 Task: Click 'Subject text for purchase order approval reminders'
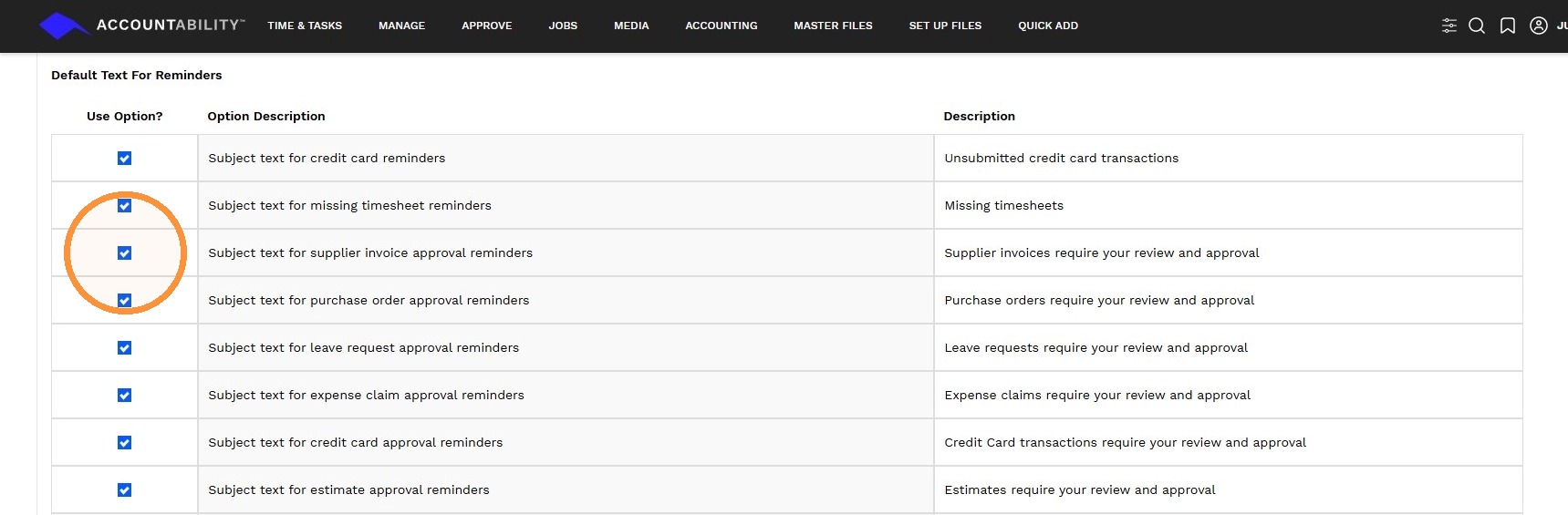(x=369, y=301)
